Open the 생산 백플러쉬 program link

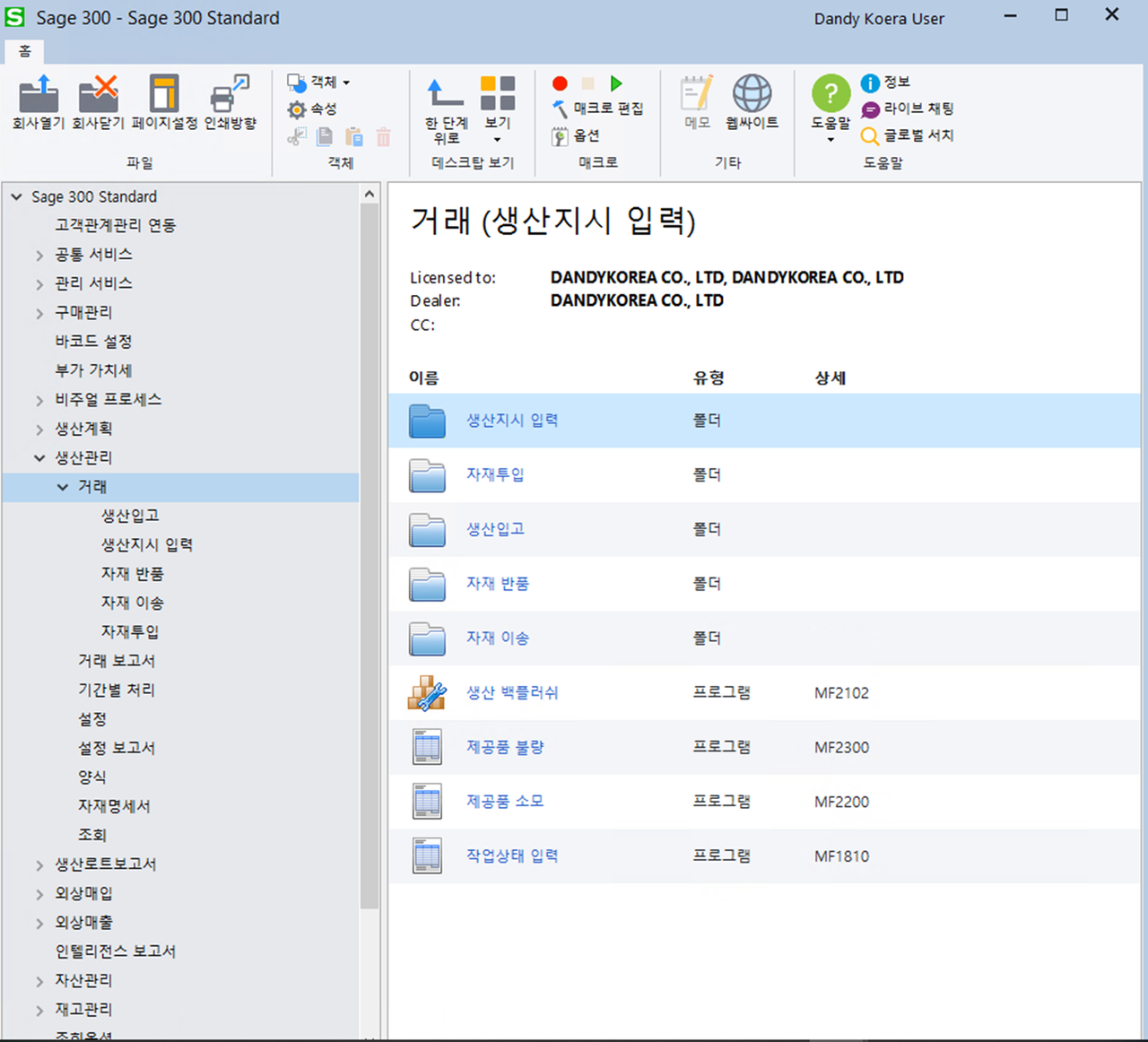(x=511, y=692)
